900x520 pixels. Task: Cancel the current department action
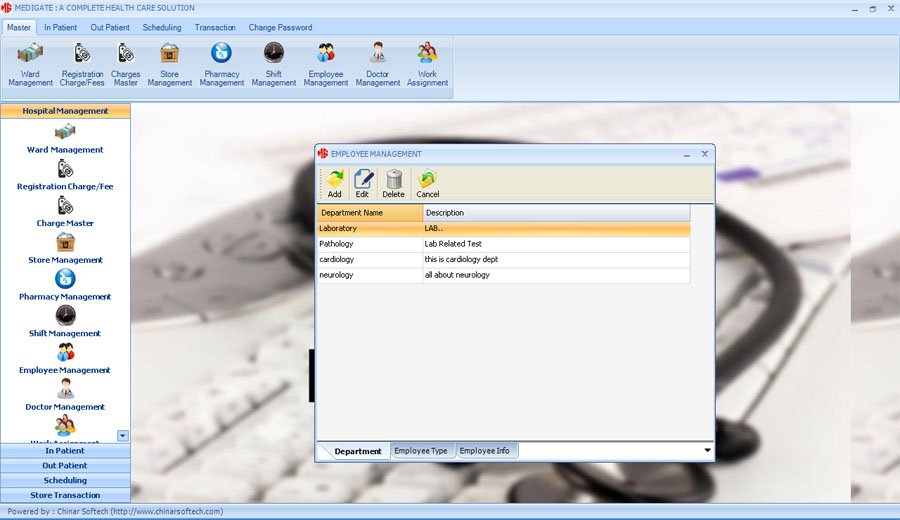428,184
